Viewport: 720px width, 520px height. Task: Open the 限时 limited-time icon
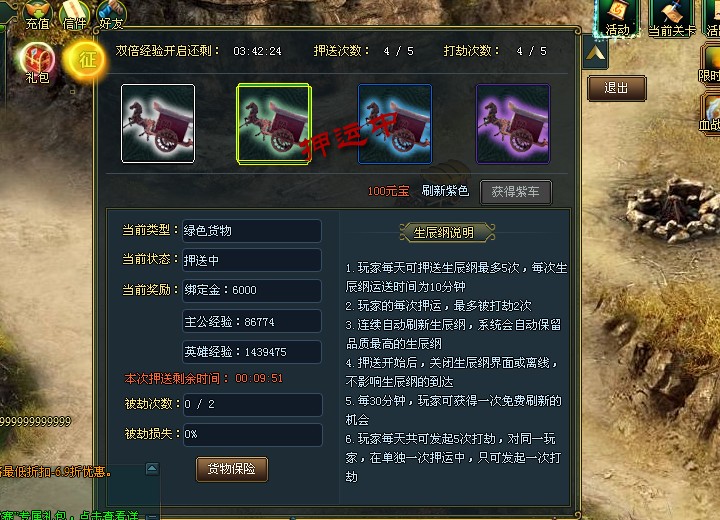coord(710,65)
